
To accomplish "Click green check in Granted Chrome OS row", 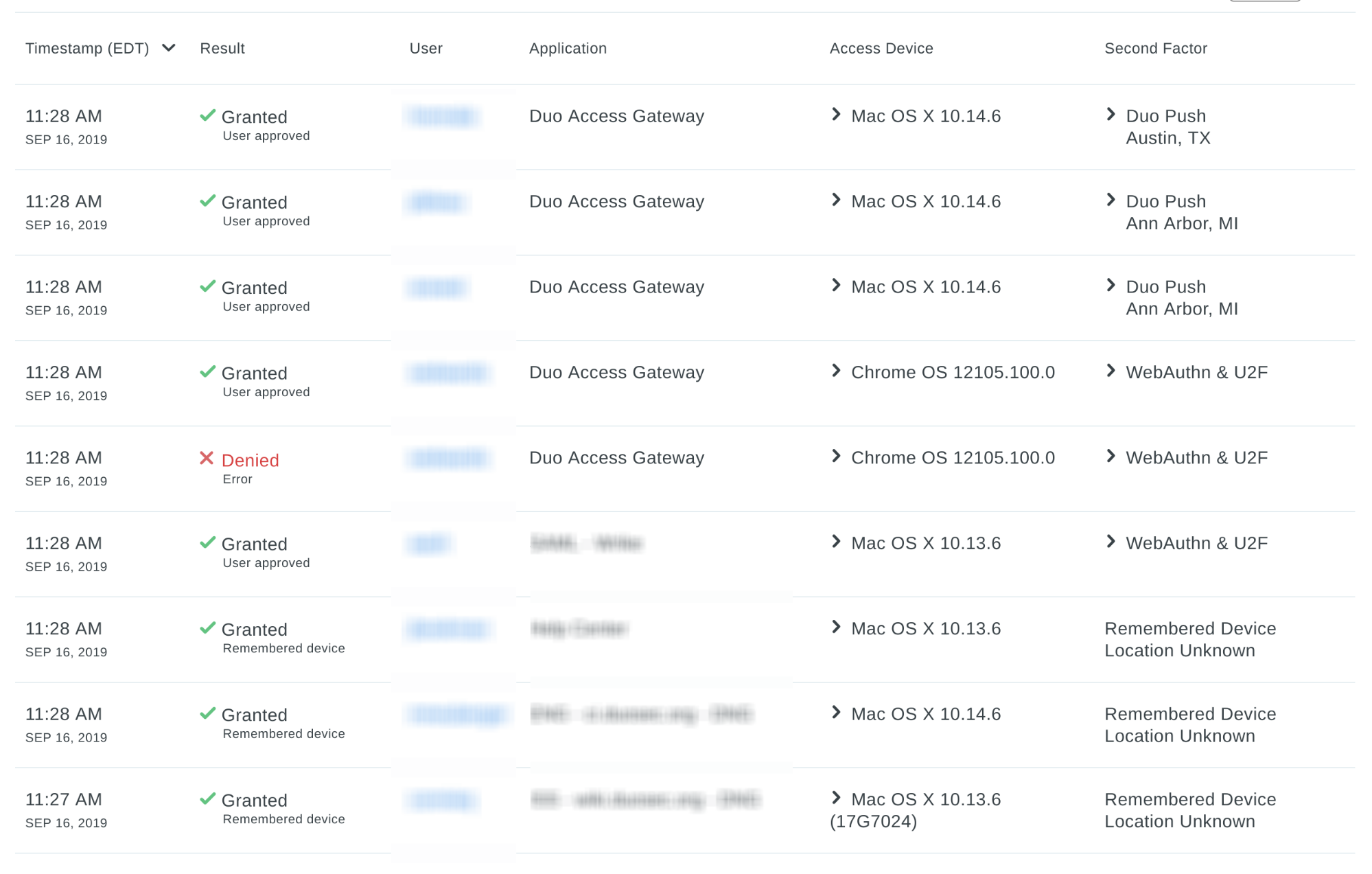I will [x=207, y=371].
